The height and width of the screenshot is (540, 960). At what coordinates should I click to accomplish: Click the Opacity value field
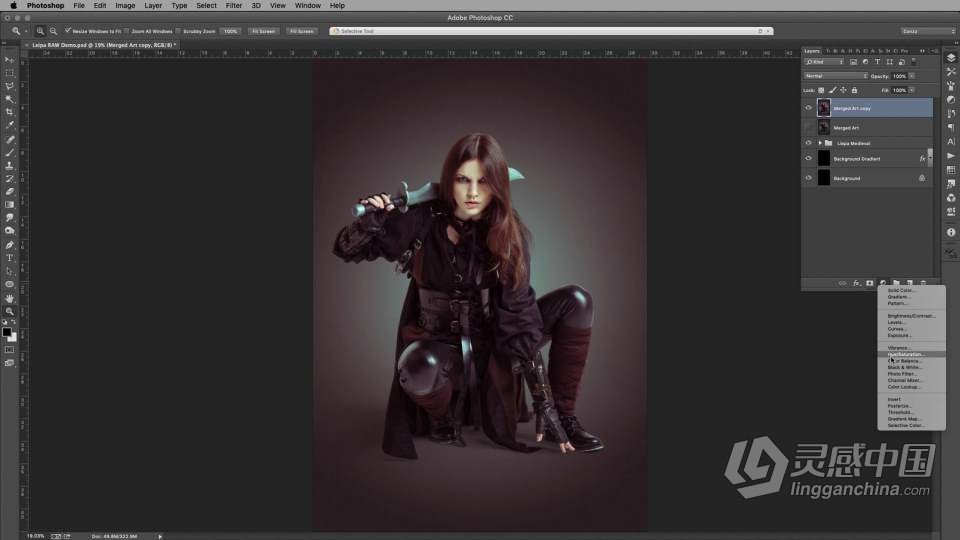click(x=899, y=76)
